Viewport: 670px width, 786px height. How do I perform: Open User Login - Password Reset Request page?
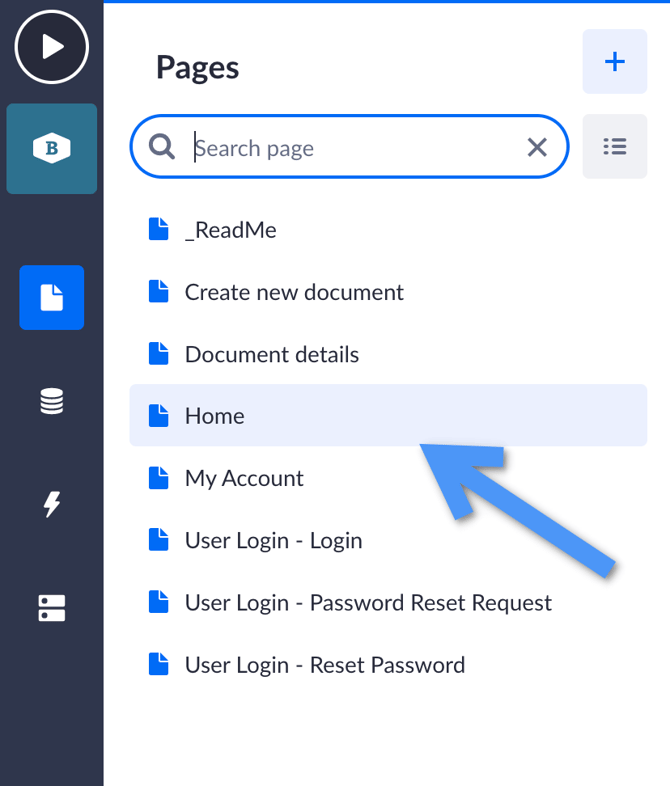368,602
